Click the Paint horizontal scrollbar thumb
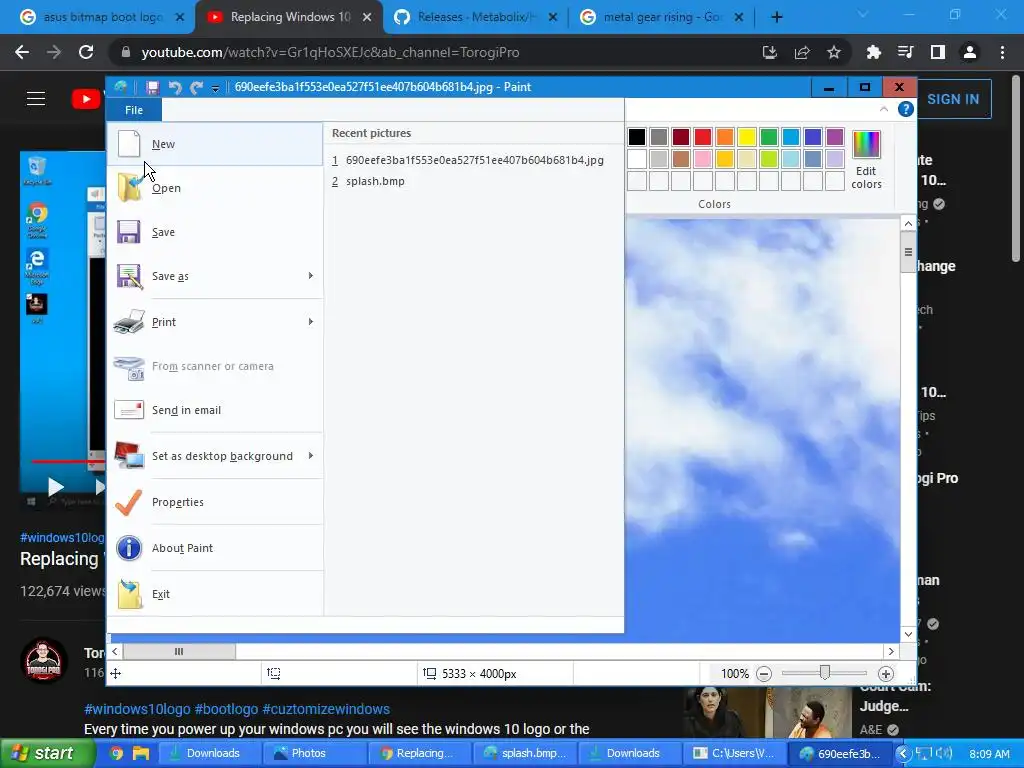The image size is (1024, 768). point(179,651)
